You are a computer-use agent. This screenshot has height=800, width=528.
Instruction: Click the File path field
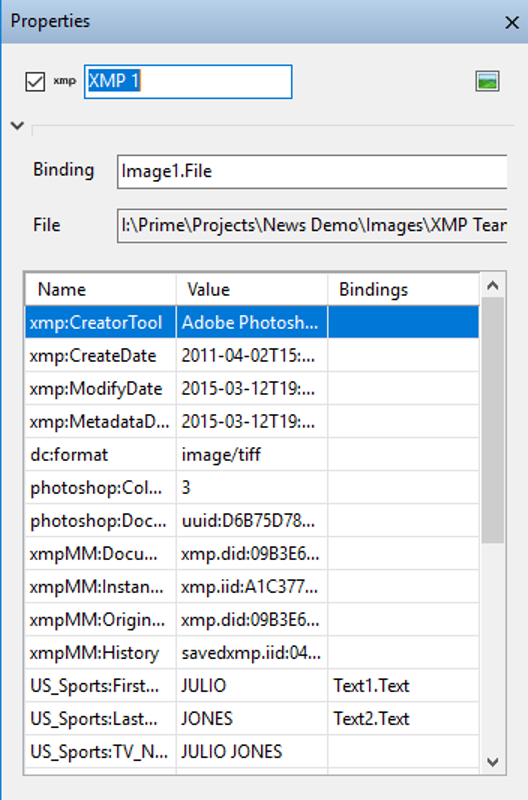click(312, 226)
